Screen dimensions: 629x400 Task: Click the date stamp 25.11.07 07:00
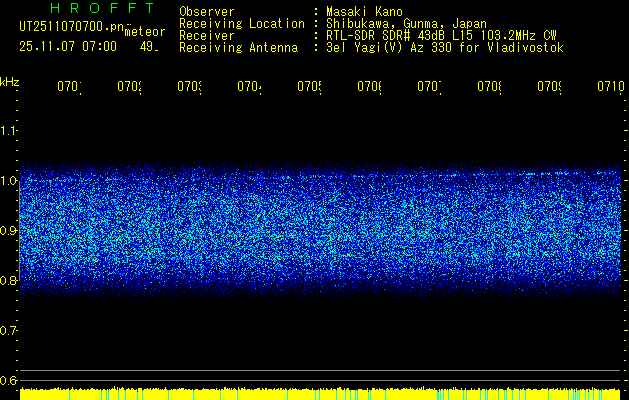[67, 46]
